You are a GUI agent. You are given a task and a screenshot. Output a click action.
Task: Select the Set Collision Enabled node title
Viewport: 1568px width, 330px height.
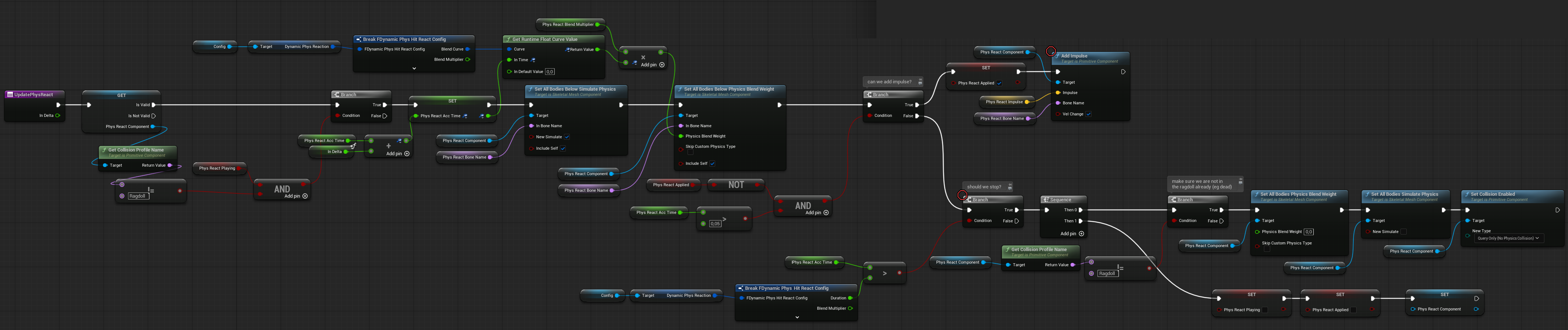point(1492,194)
